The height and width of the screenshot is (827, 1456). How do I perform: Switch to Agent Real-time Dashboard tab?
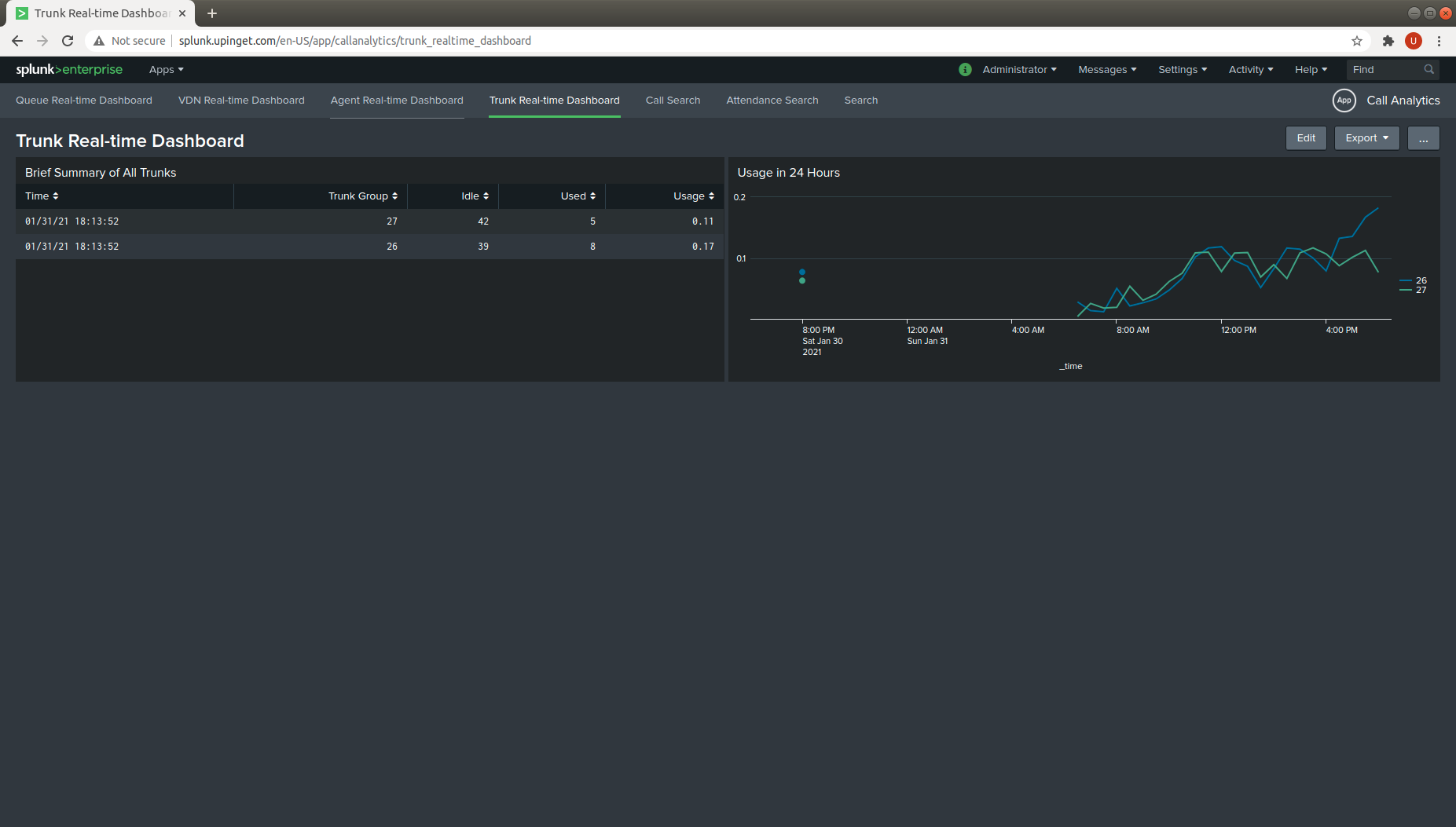click(397, 101)
